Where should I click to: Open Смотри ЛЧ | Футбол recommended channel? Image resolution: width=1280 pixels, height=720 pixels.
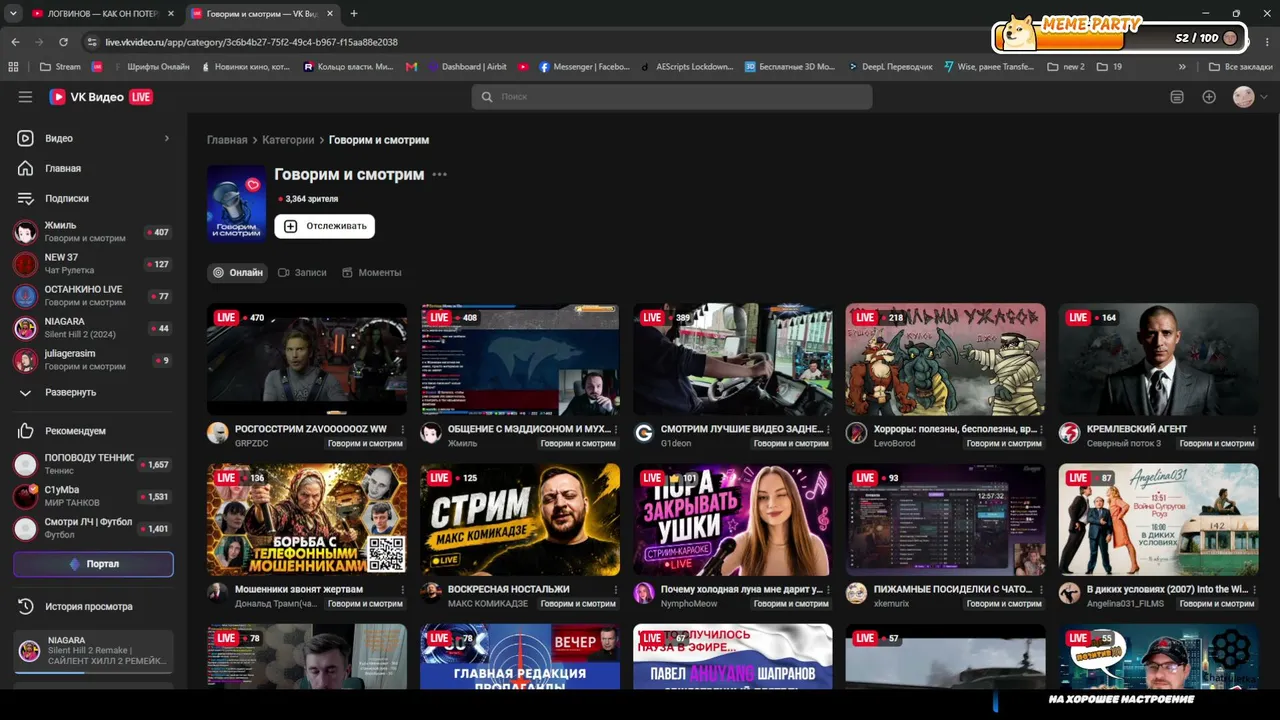click(x=93, y=528)
